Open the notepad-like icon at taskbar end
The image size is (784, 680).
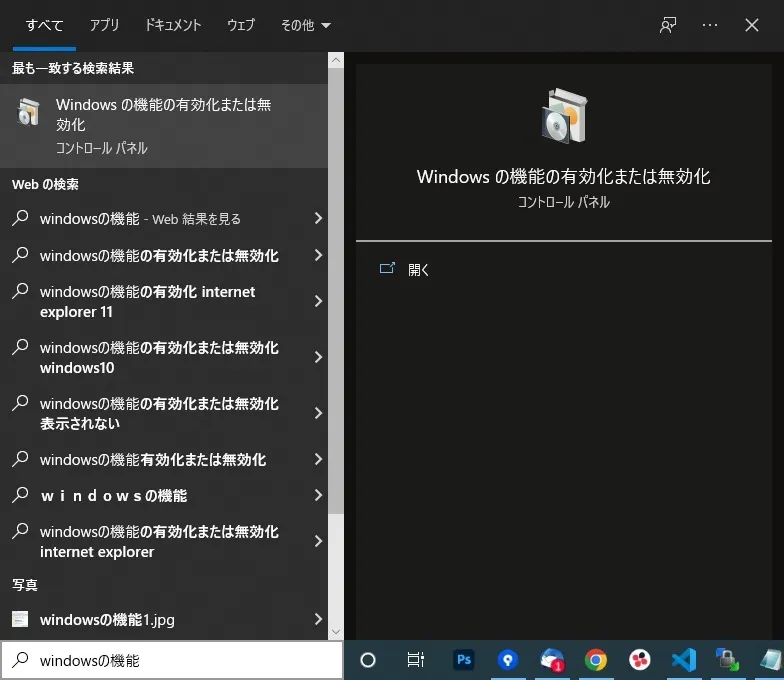772,660
